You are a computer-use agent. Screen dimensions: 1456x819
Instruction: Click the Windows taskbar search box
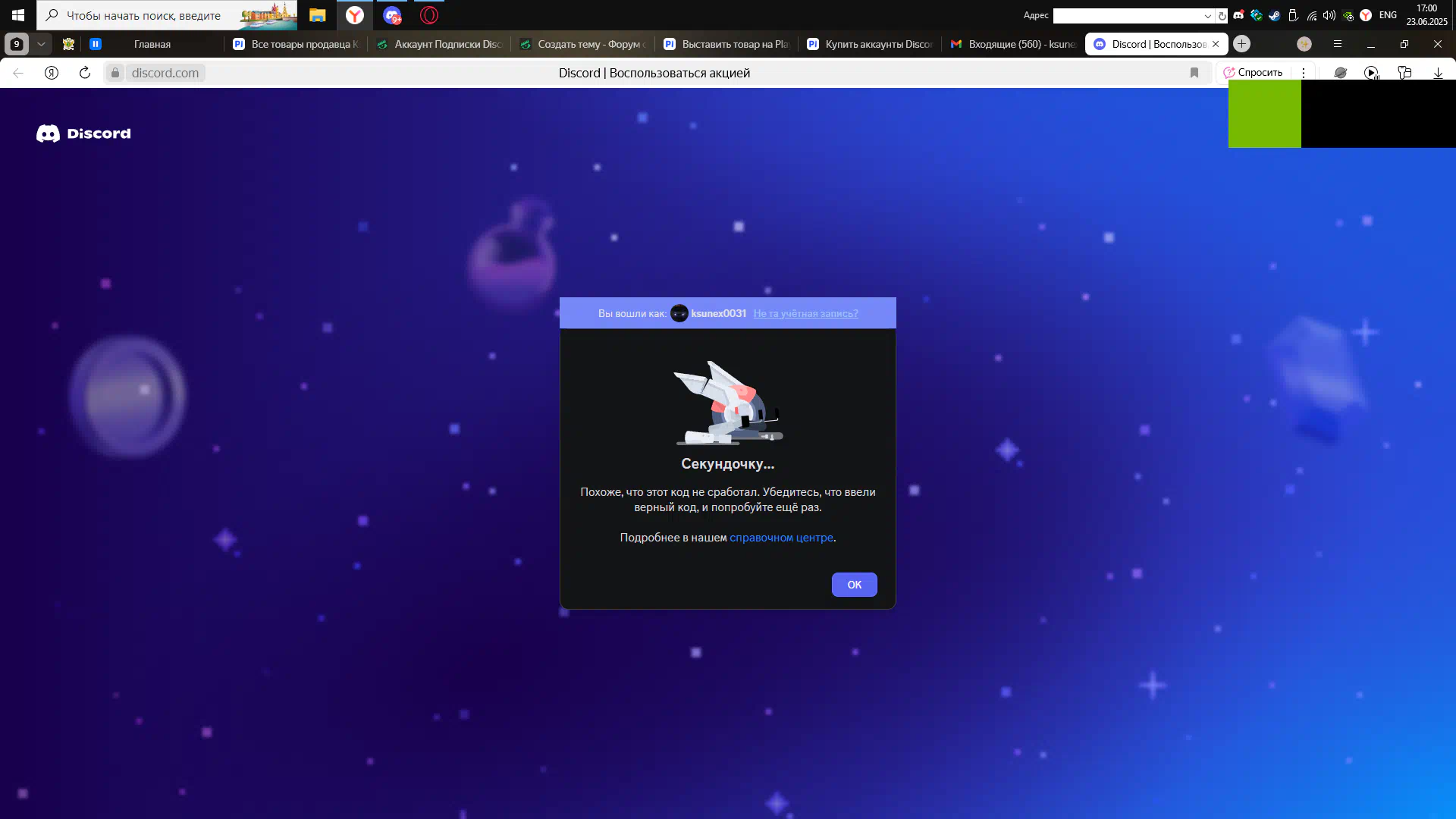coord(167,15)
